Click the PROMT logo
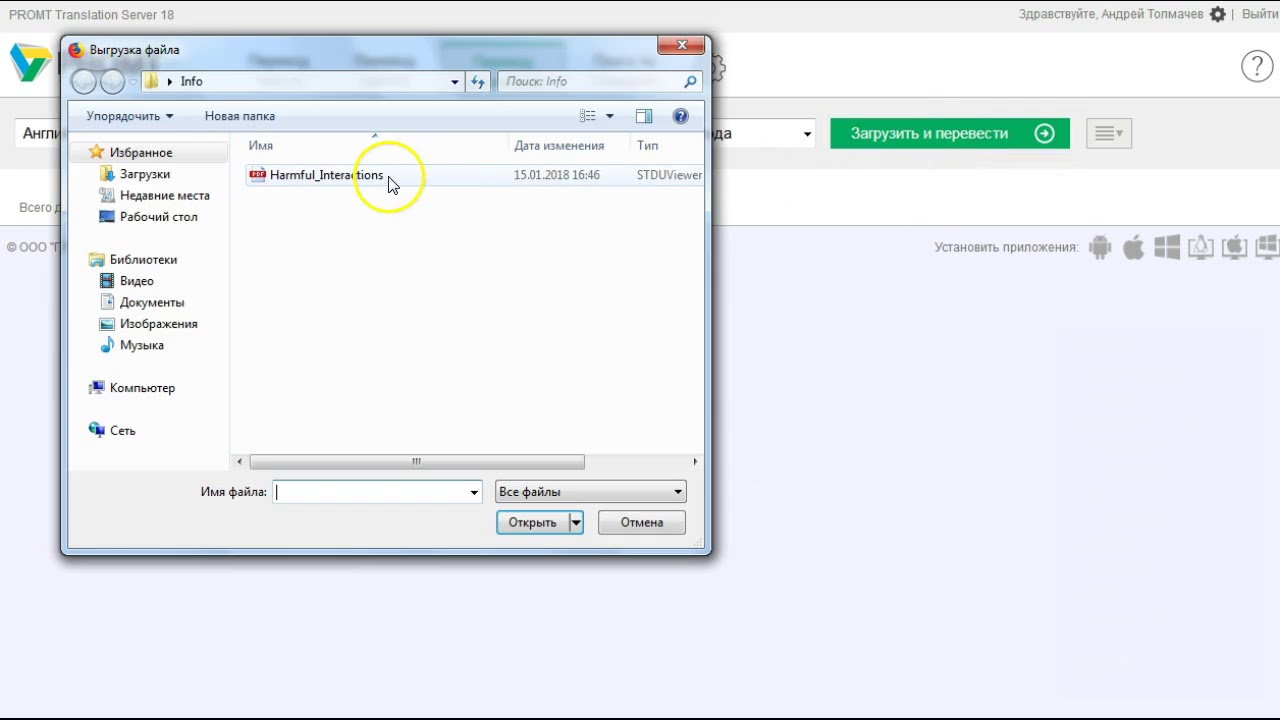The height and width of the screenshot is (720, 1280). pyautogui.click(x=30, y=62)
